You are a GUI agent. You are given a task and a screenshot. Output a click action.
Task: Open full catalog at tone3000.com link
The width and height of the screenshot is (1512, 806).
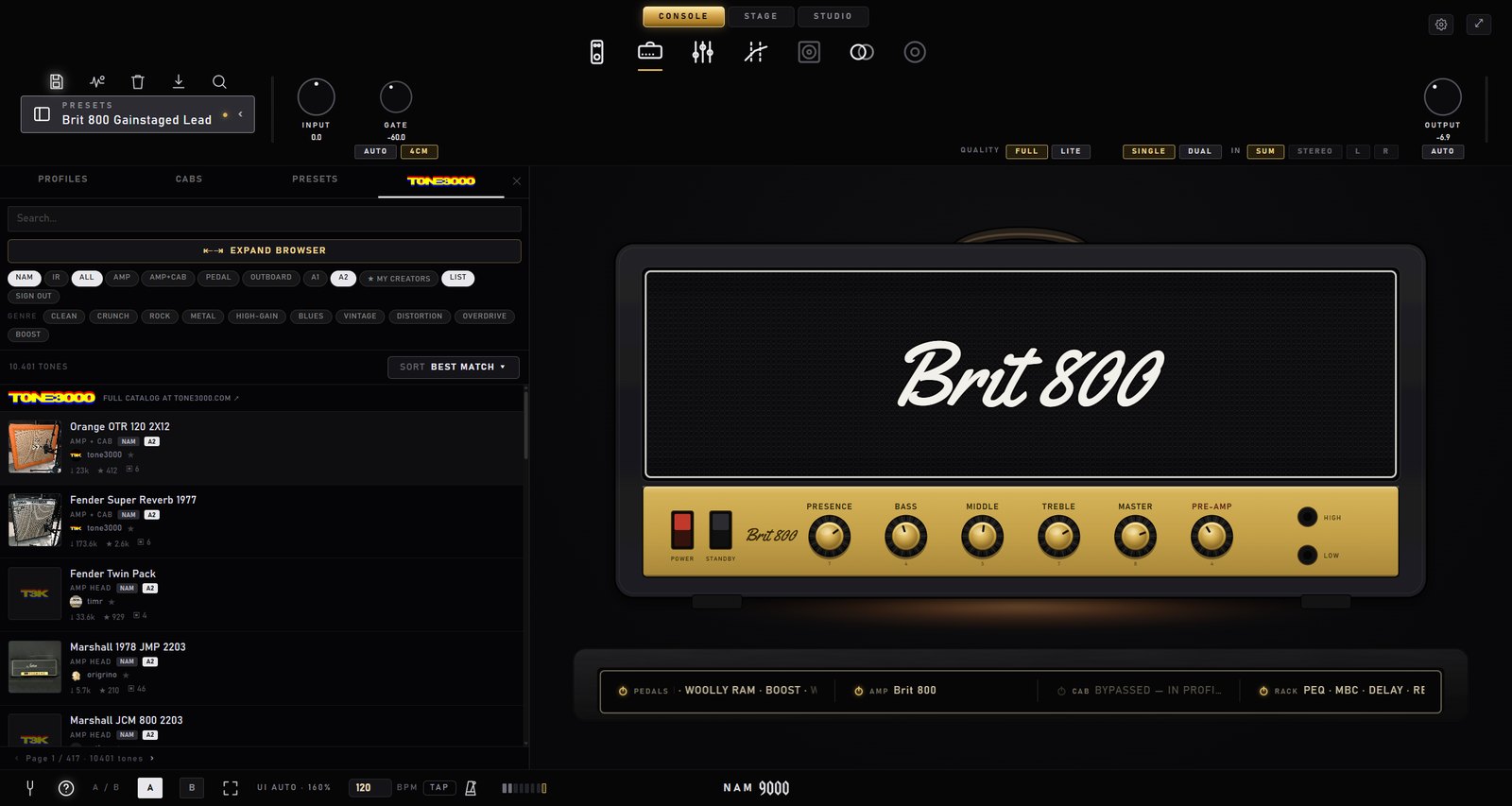[171, 399]
